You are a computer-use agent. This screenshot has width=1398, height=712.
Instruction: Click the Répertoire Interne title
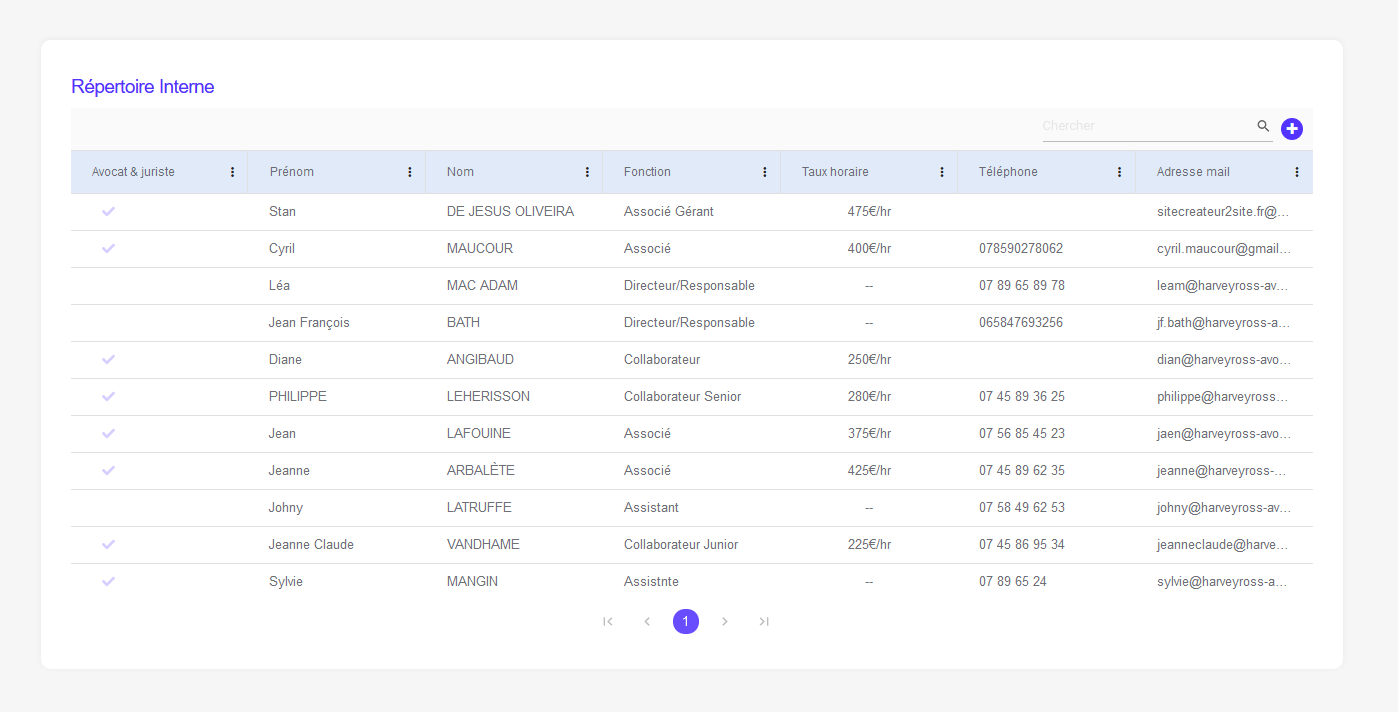click(x=142, y=87)
